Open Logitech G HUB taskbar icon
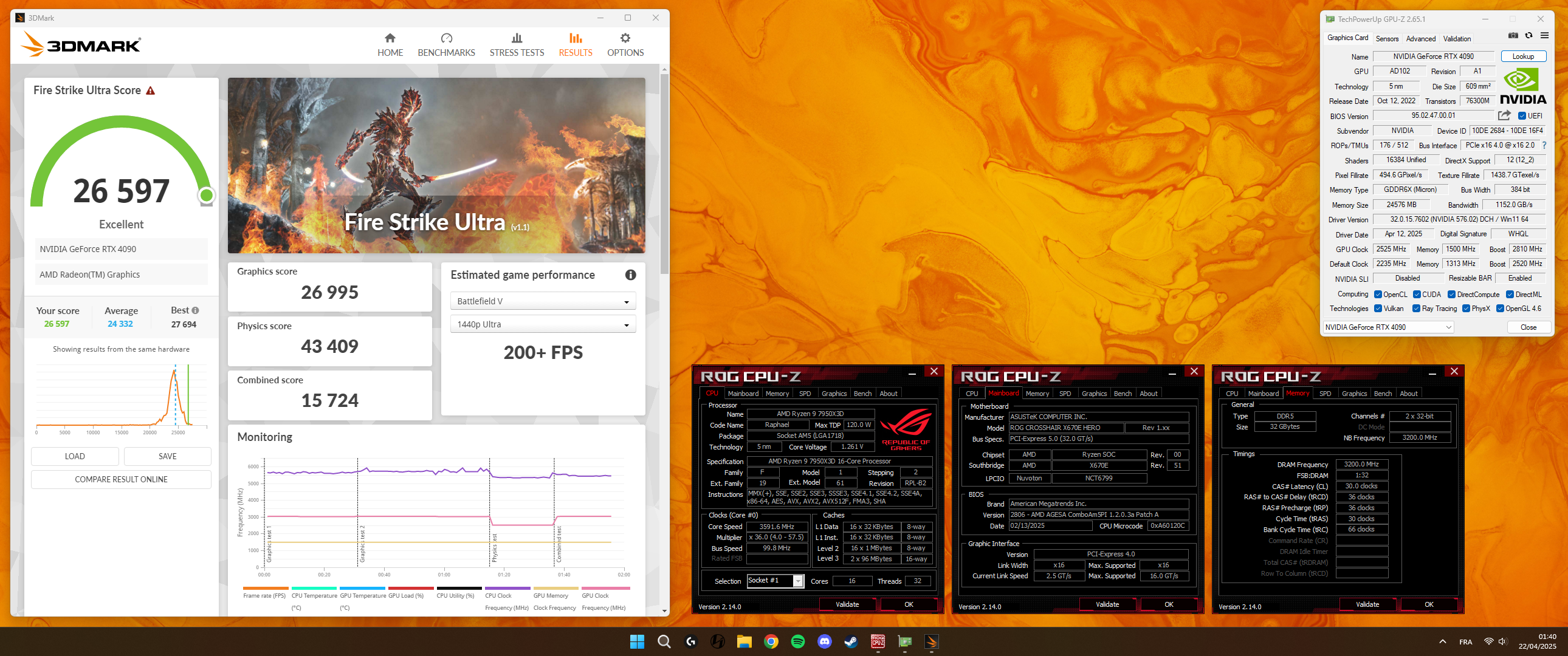 point(691,641)
